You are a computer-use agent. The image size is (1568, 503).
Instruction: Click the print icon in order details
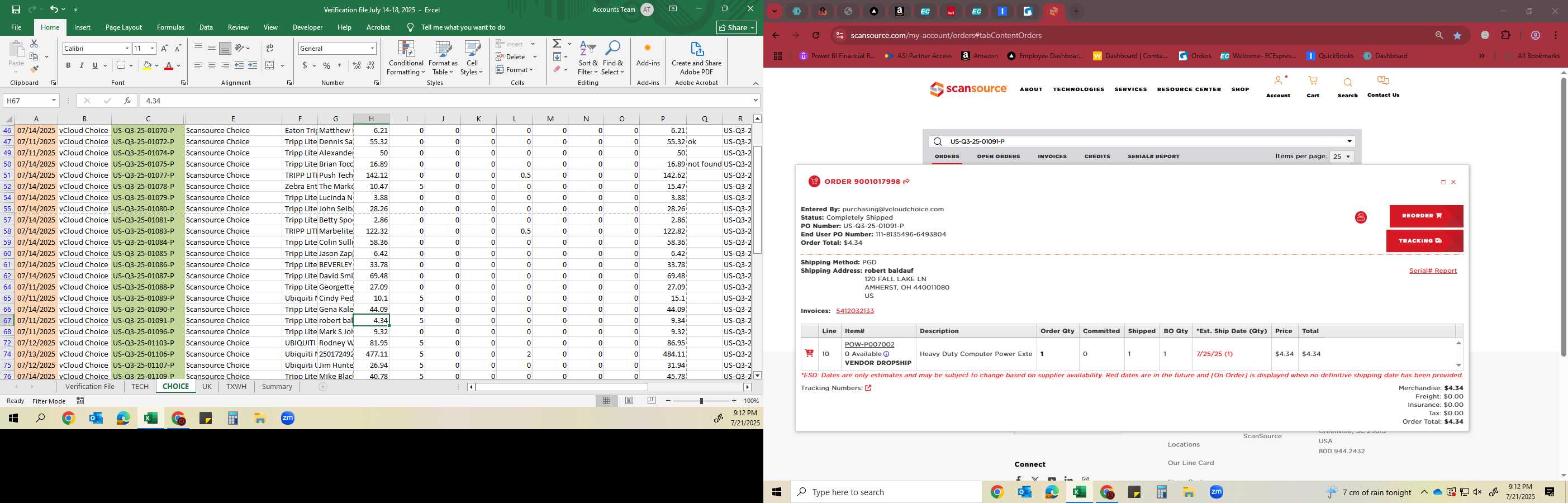point(1361,217)
